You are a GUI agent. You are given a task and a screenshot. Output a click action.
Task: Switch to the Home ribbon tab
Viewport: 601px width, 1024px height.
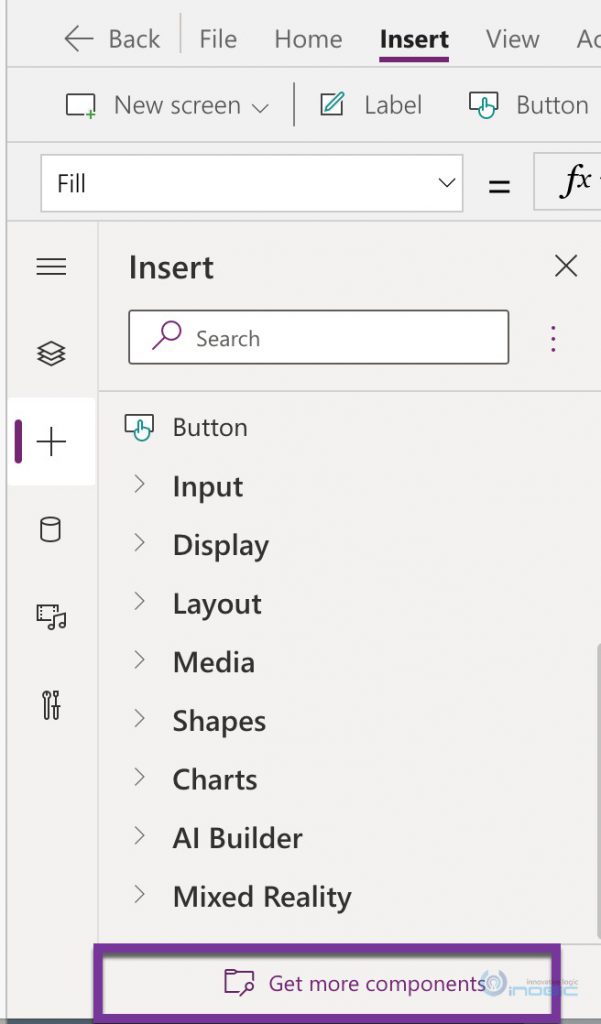pyautogui.click(x=307, y=39)
